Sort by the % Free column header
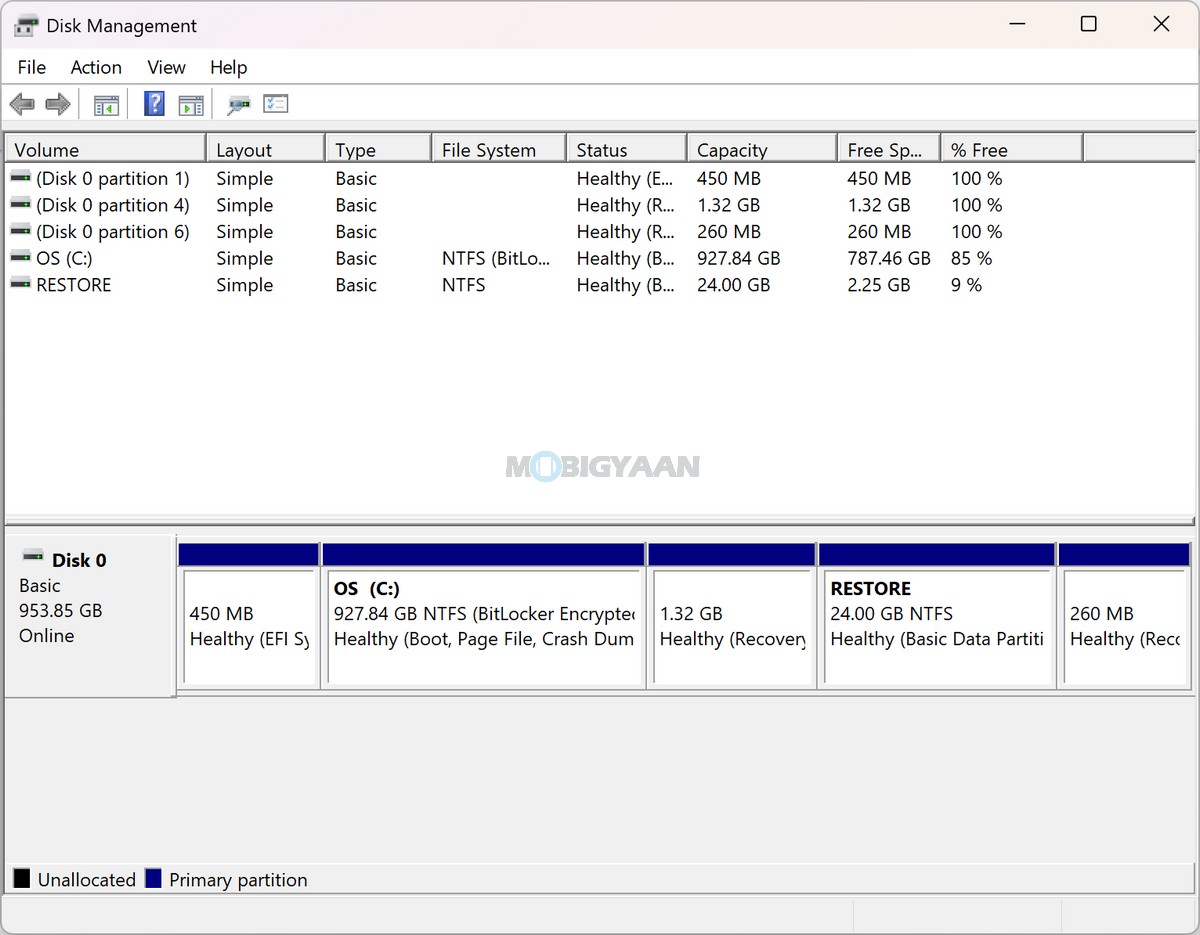 tap(1012, 149)
